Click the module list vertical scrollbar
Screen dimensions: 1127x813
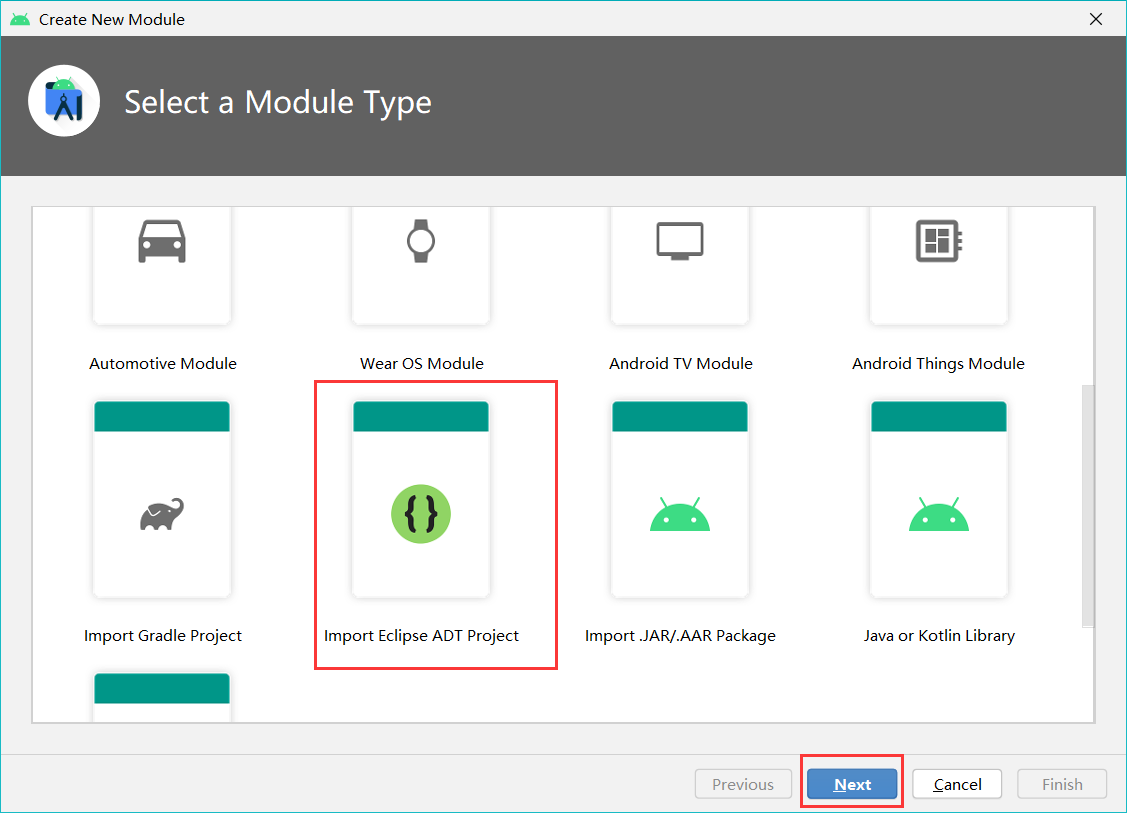pos(1088,506)
